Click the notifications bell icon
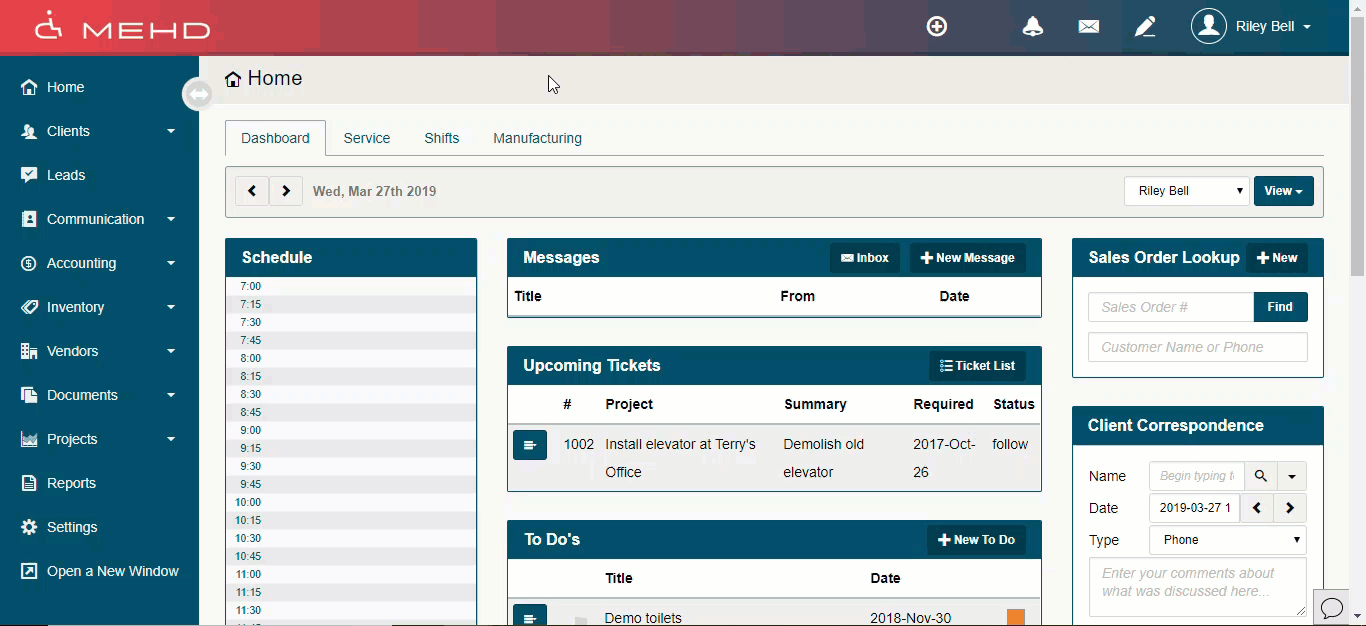Screen dimensions: 1366x626 point(1033,26)
